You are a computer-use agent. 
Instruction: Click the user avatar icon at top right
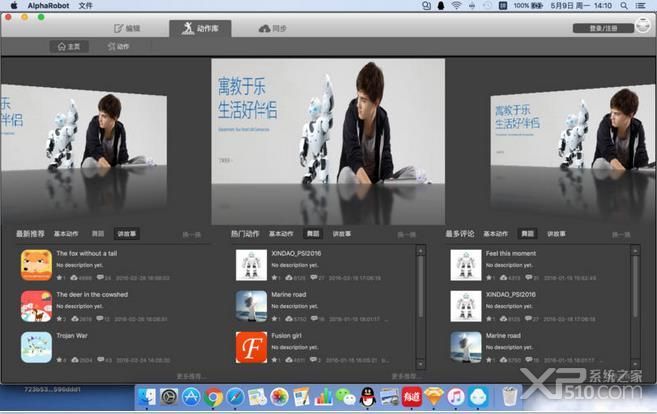pos(643,26)
